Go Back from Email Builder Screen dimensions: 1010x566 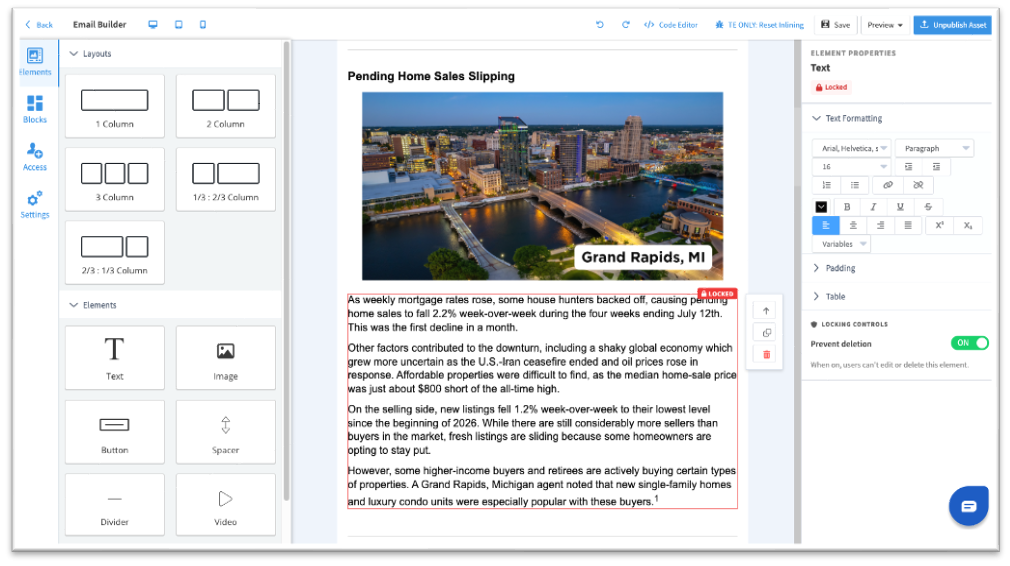point(39,24)
